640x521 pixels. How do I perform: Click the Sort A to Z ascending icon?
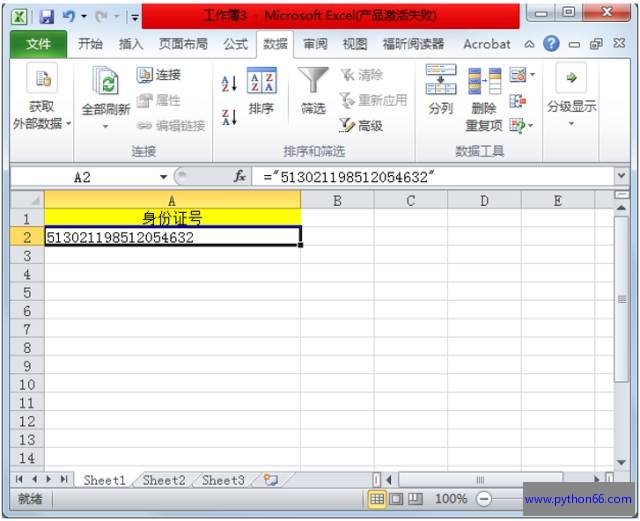pyautogui.click(x=228, y=85)
